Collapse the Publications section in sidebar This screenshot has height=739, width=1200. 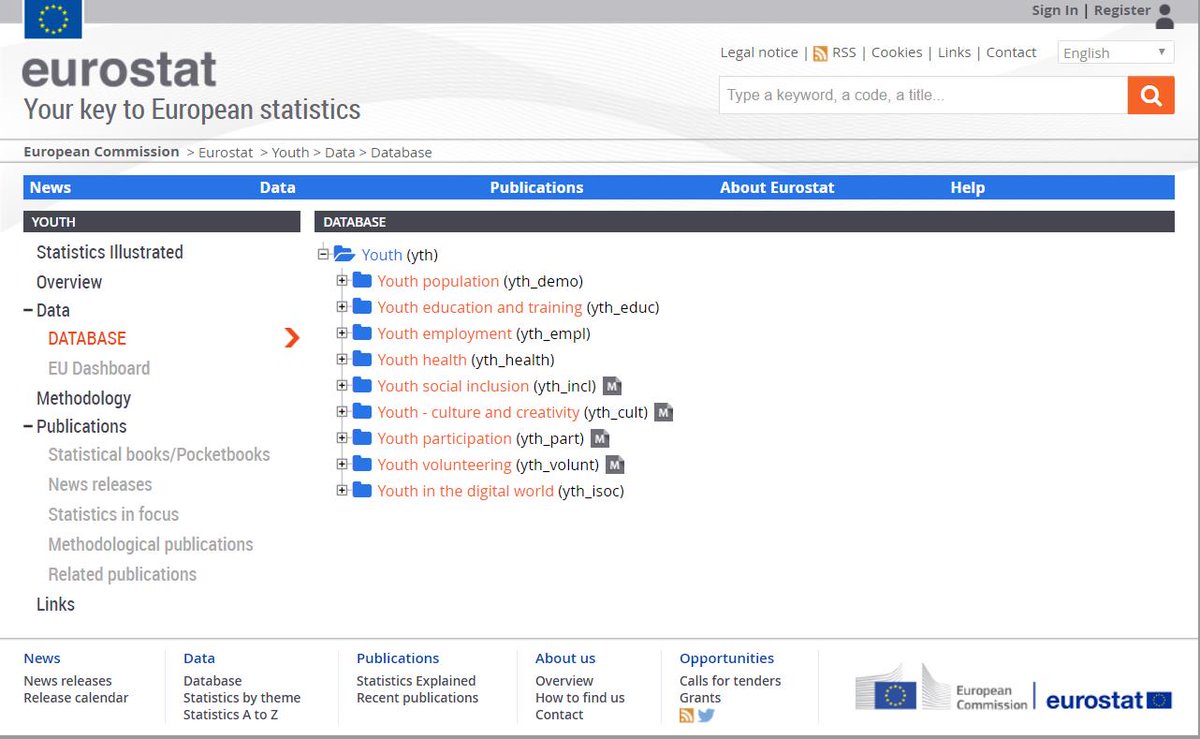pyautogui.click(x=28, y=426)
